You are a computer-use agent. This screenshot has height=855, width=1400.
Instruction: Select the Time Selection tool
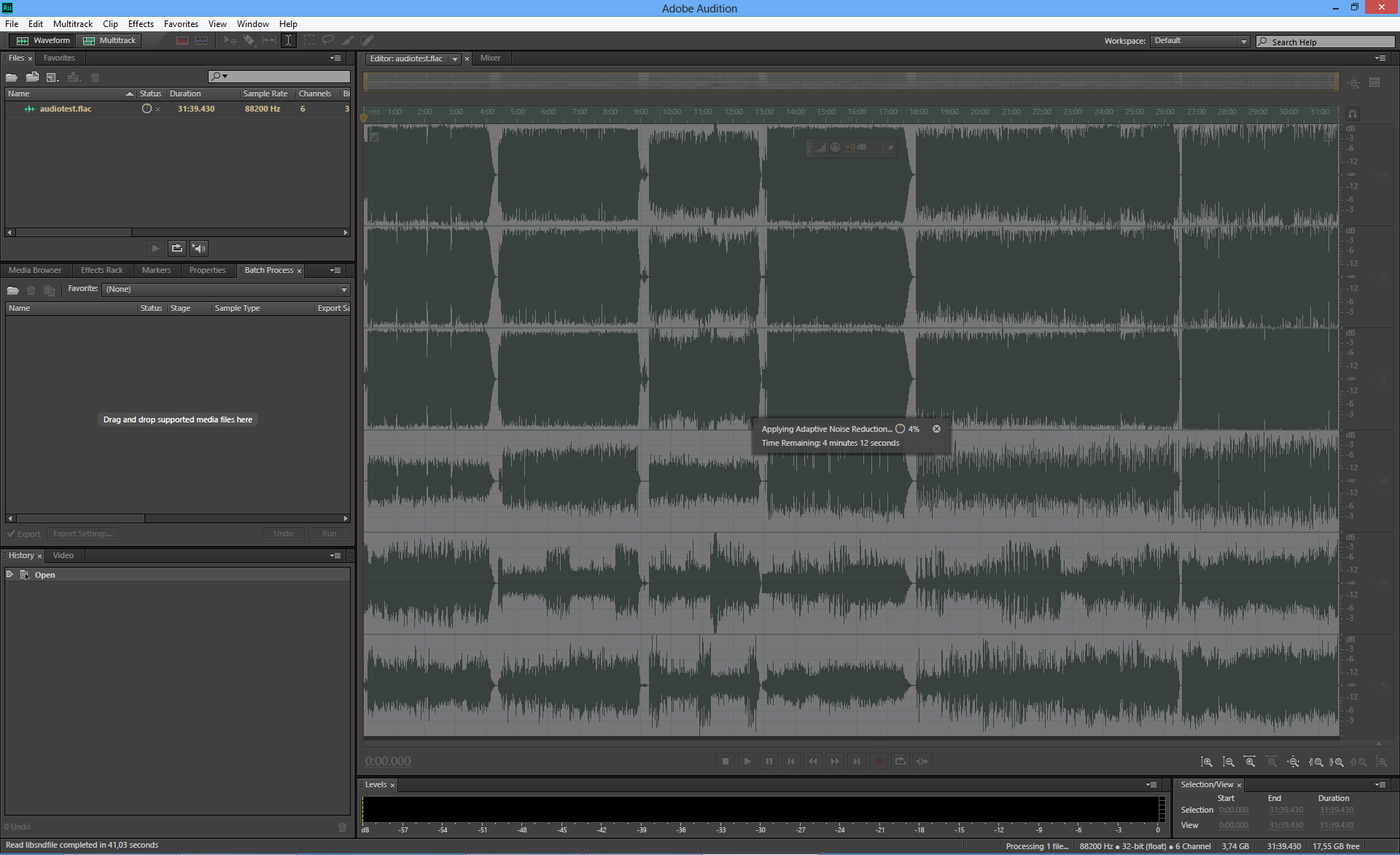point(289,41)
